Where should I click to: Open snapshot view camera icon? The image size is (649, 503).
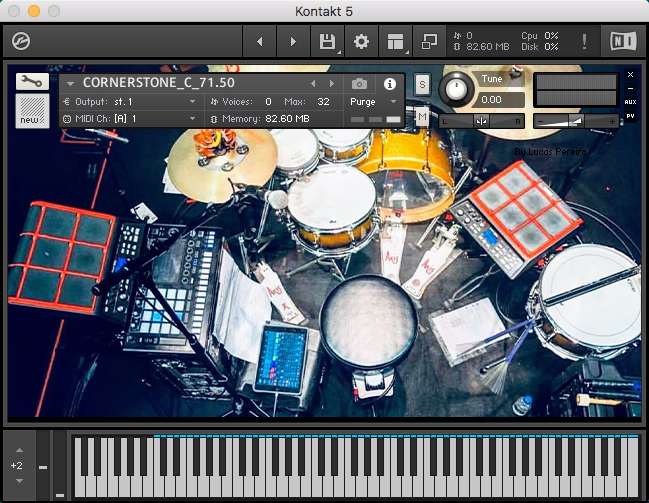coord(359,84)
